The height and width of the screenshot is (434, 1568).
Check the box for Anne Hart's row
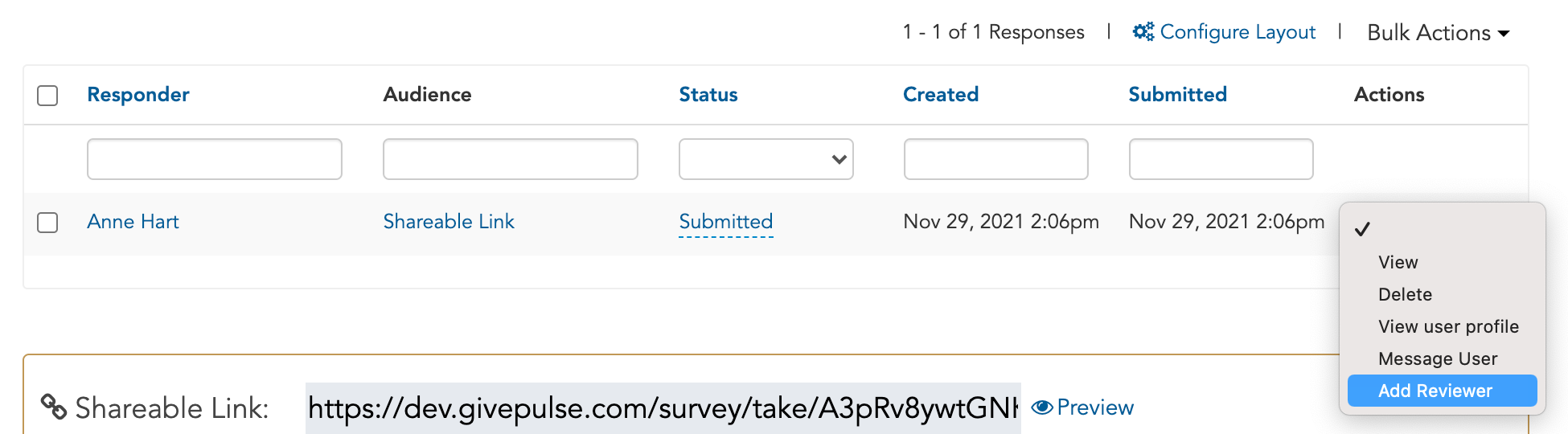(x=47, y=223)
